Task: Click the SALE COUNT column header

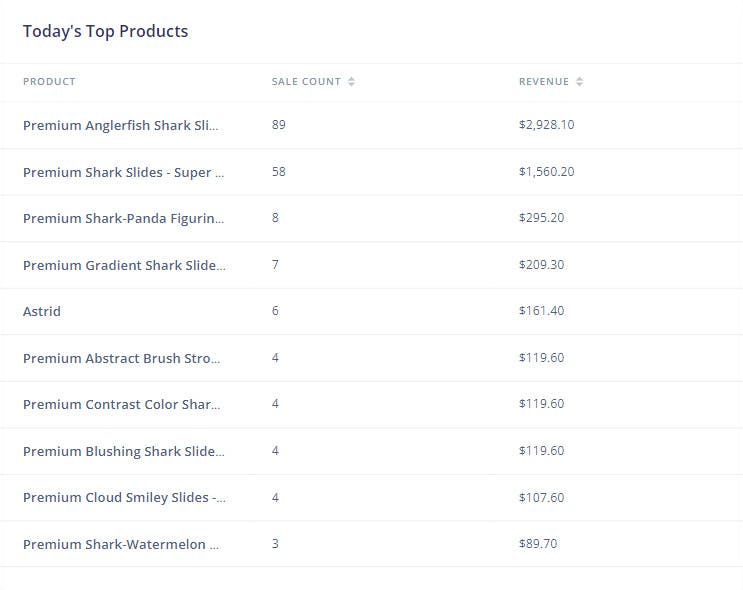Action: tap(306, 82)
